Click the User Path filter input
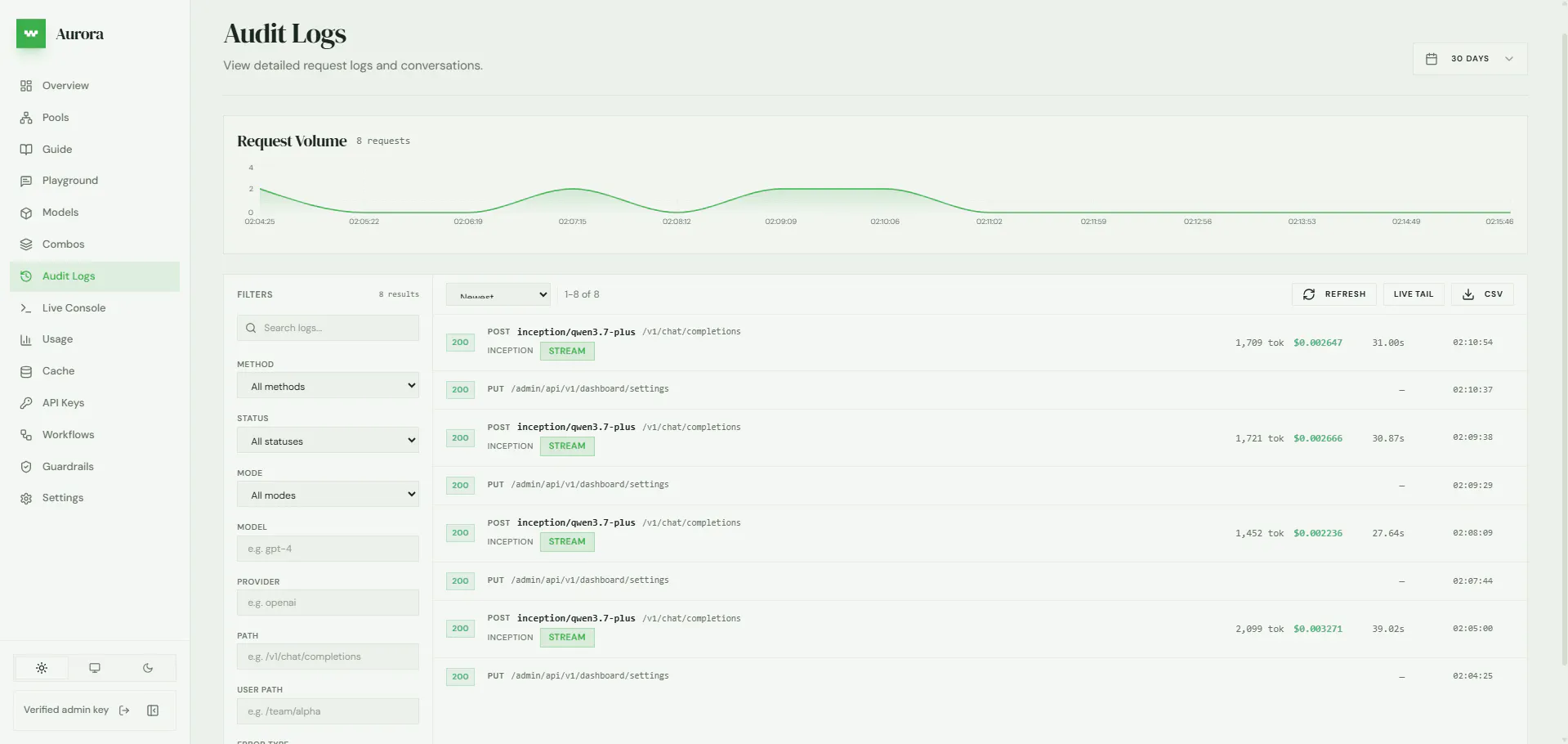 [x=328, y=711]
